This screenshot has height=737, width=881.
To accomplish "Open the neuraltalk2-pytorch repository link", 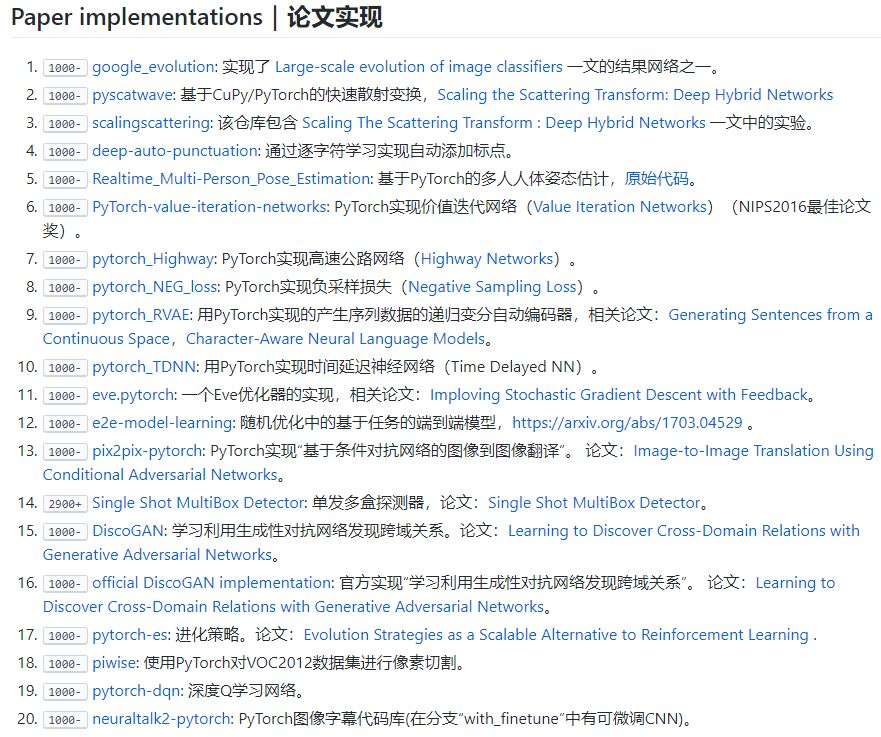I will [162, 720].
